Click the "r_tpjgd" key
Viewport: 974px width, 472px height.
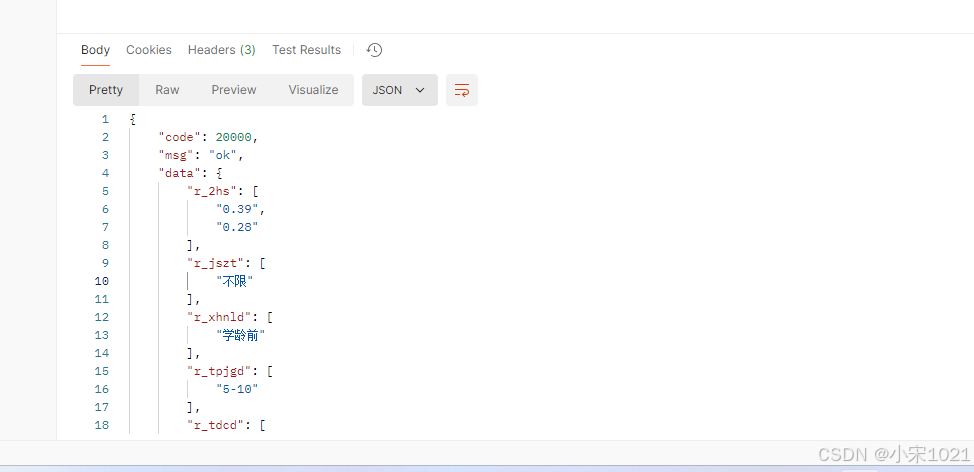[x=220, y=371]
